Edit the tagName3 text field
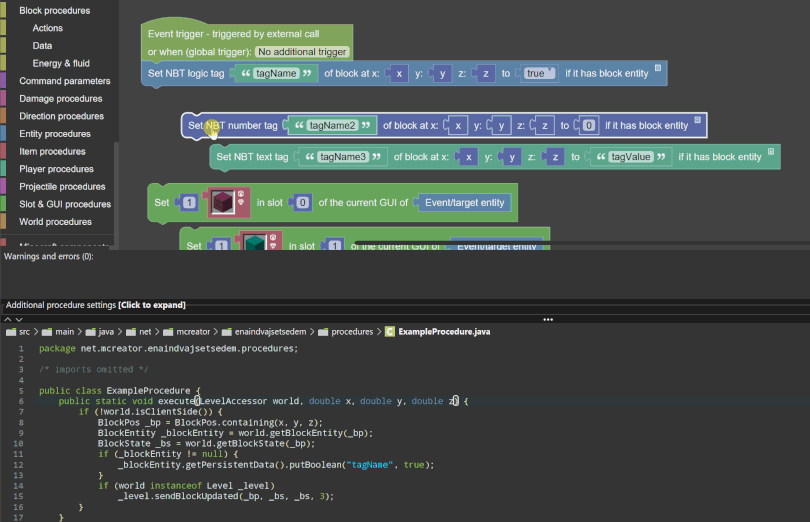 (x=343, y=157)
